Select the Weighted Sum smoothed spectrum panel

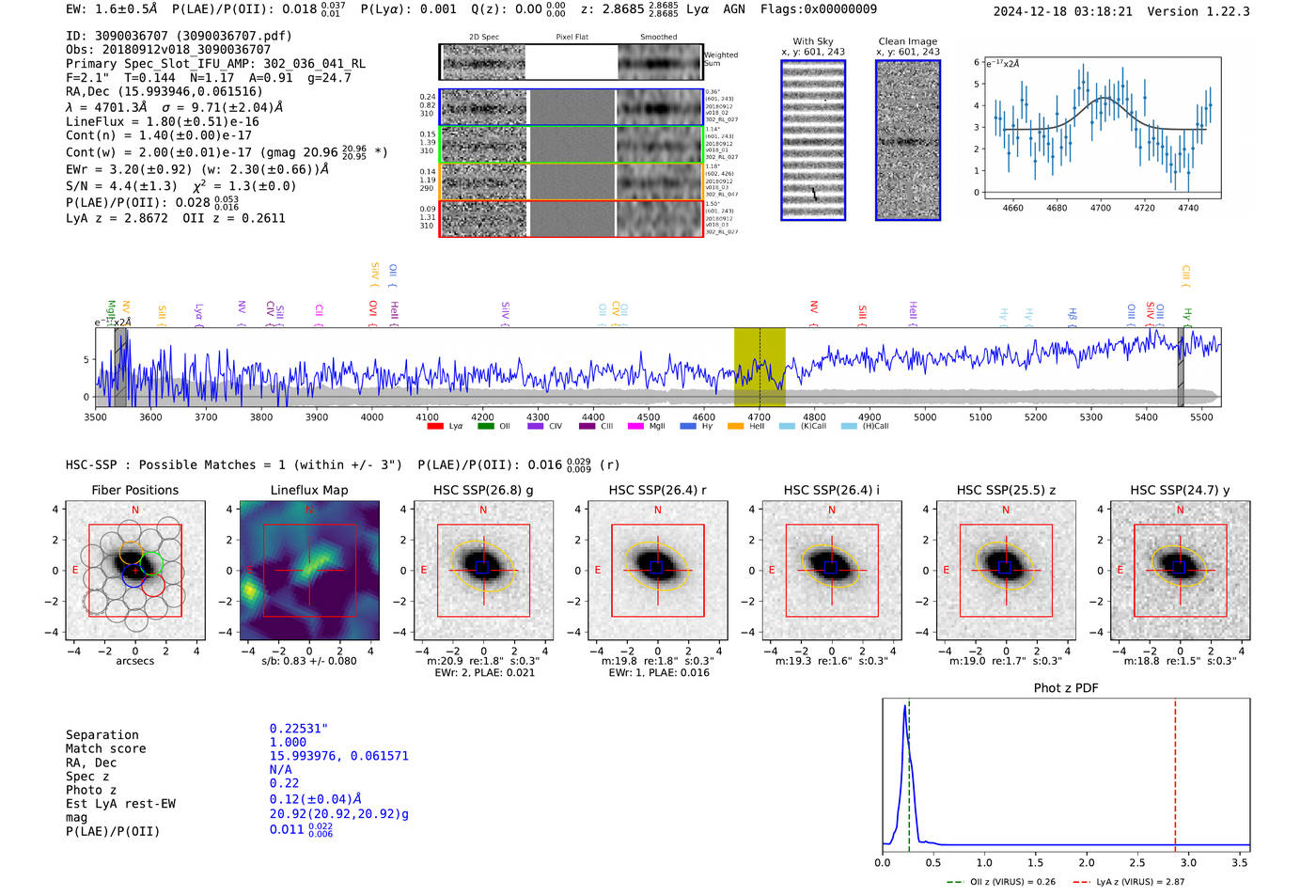660,63
